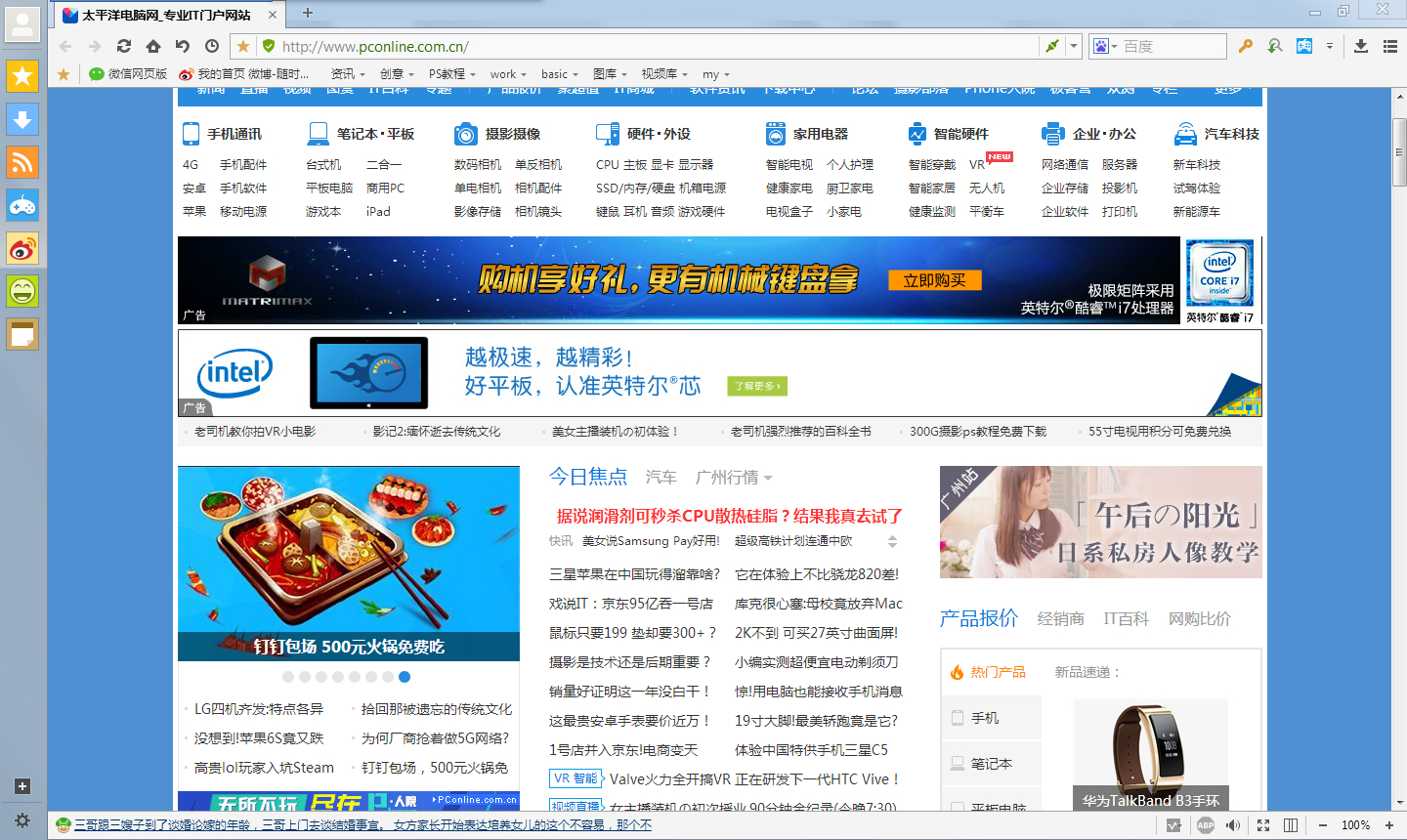Open the address bar history dropdown arrow
The width and height of the screenshot is (1407, 840).
tap(1074, 46)
